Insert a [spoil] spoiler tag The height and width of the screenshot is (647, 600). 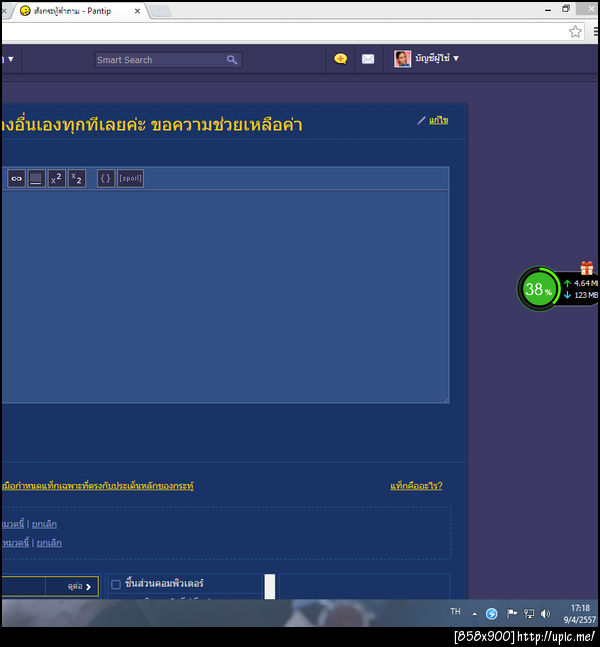click(130, 179)
